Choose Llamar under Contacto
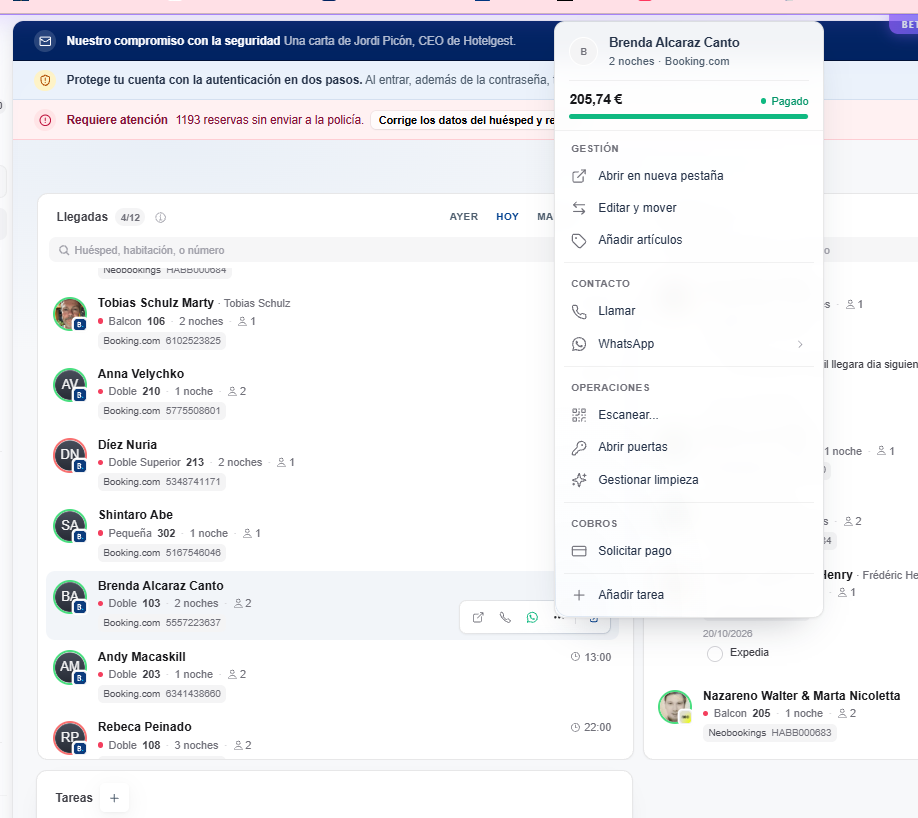The image size is (918, 818). click(688, 311)
